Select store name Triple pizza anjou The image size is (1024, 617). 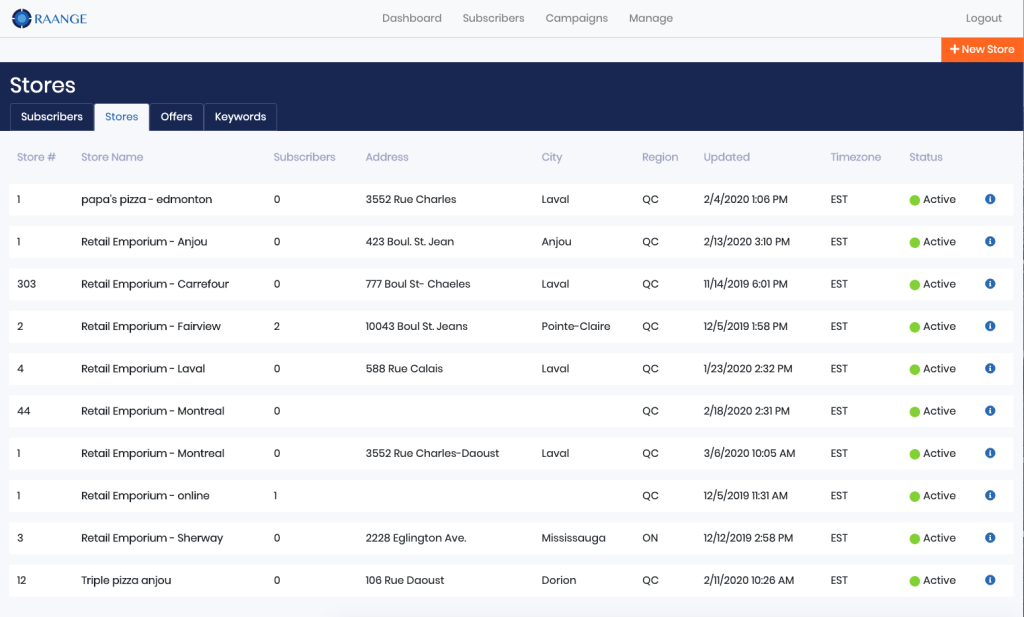(126, 580)
